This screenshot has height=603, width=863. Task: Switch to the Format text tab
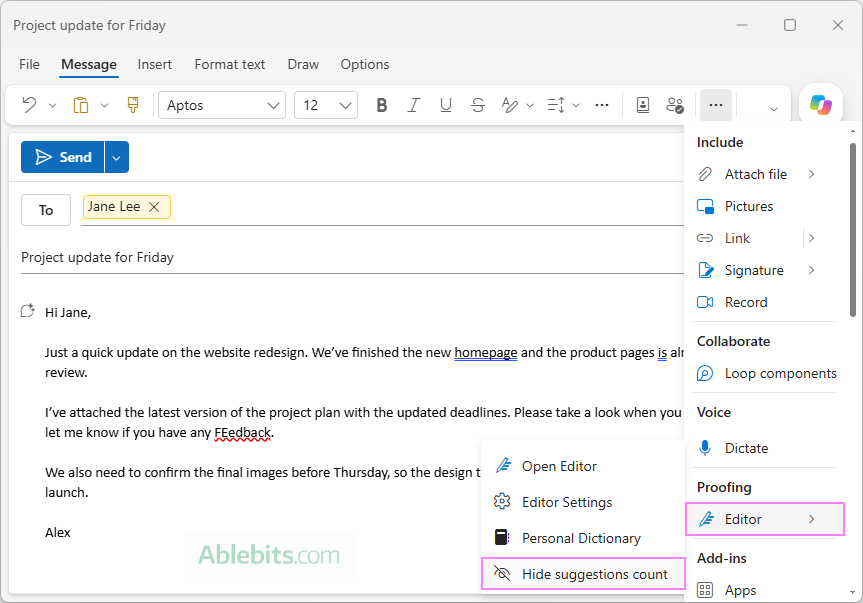(230, 64)
